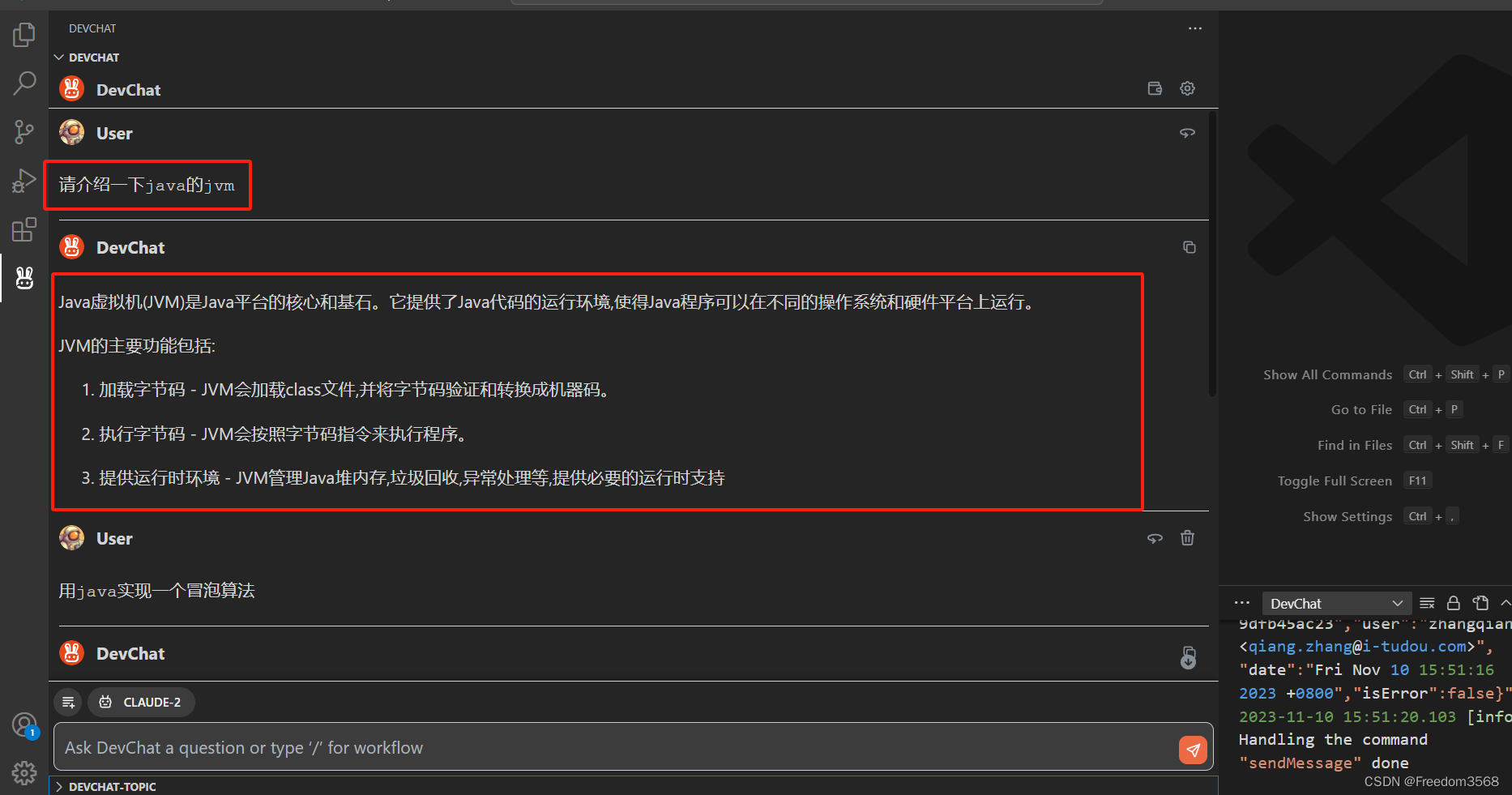Image resolution: width=1512 pixels, height=795 pixels.
Task: Send the message with the orange button
Action: pos(1193,750)
